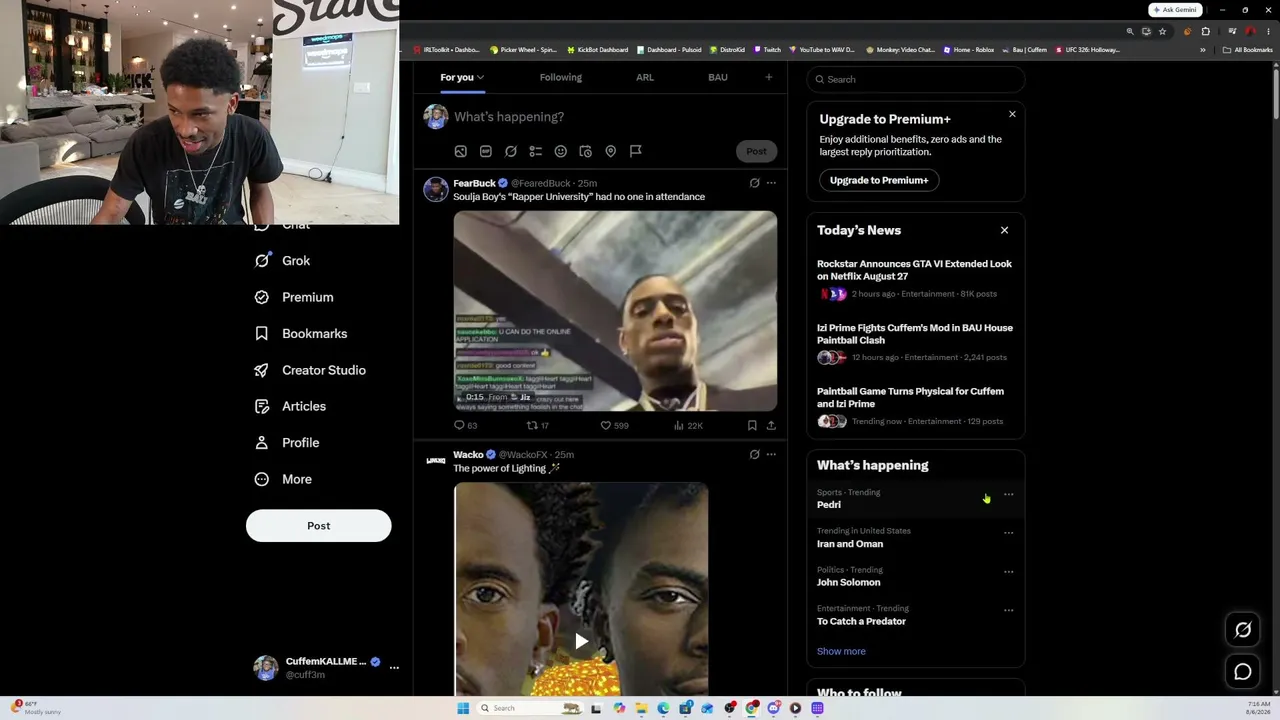The image size is (1280, 720).
Task: Open the emoji picker in composer
Action: 561,151
